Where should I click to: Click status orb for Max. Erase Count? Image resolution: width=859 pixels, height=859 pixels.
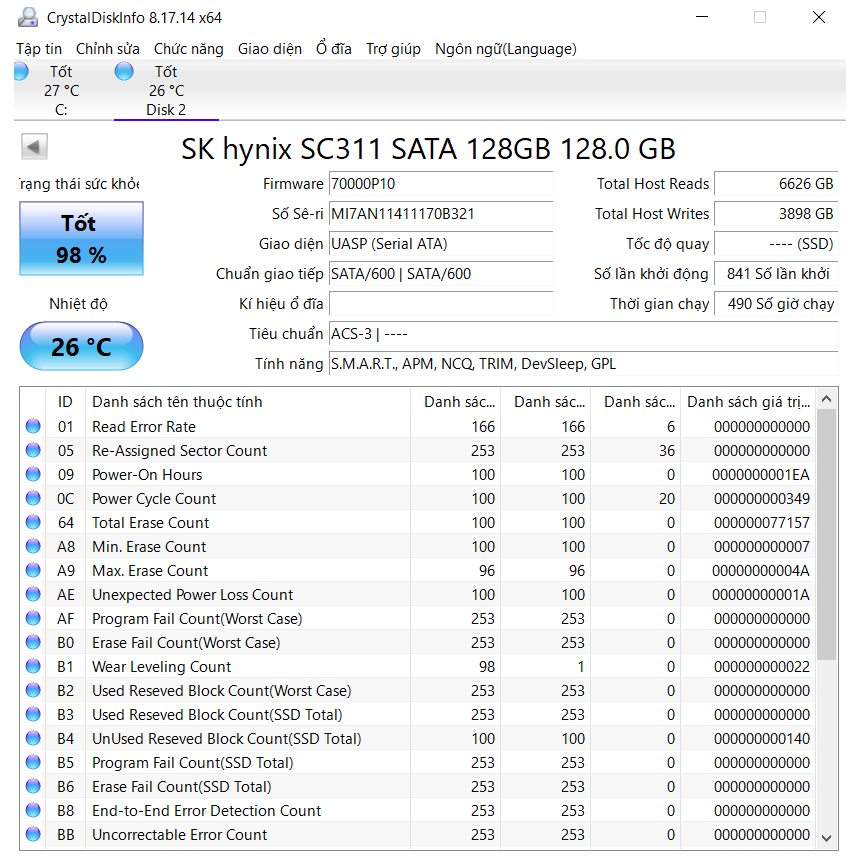pos(33,571)
